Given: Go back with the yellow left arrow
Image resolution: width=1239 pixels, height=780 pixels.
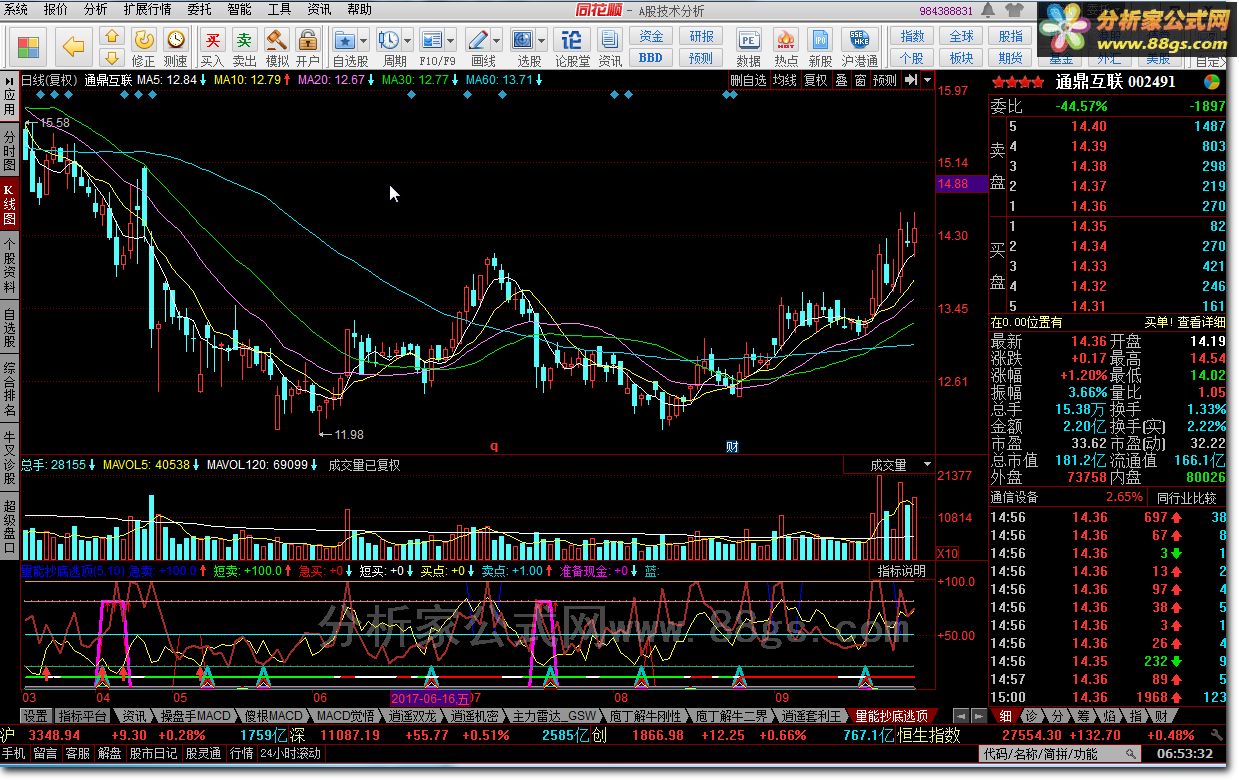Looking at the screenshot, I should (x=73, y=46).
